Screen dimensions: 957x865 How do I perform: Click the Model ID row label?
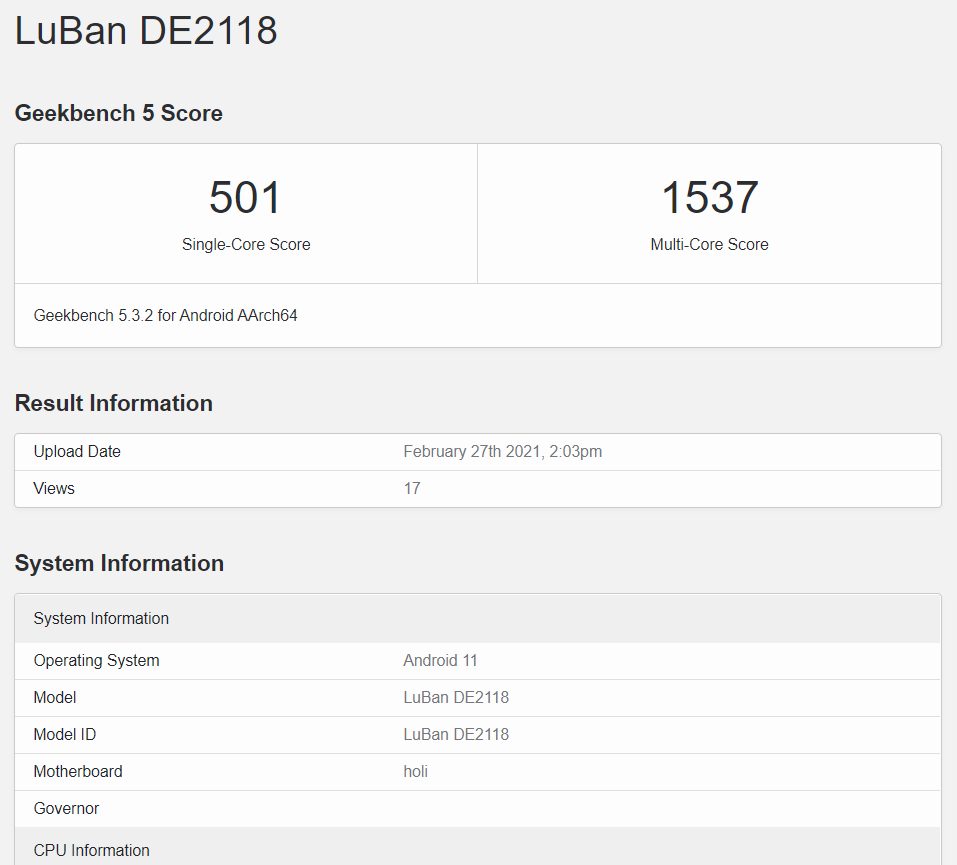tap(65, 734)
